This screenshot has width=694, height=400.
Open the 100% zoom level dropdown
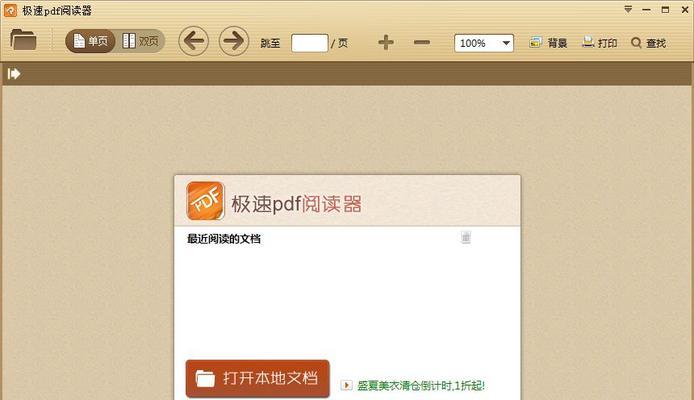[x=484, y=43]
